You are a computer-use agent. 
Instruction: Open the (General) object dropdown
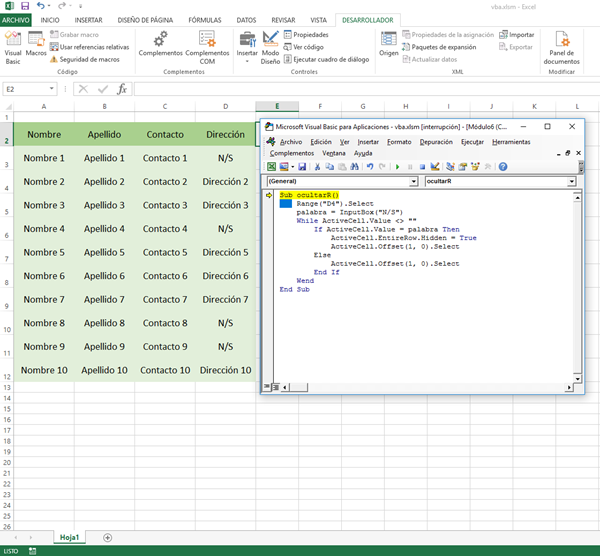(x=414, y=182)
